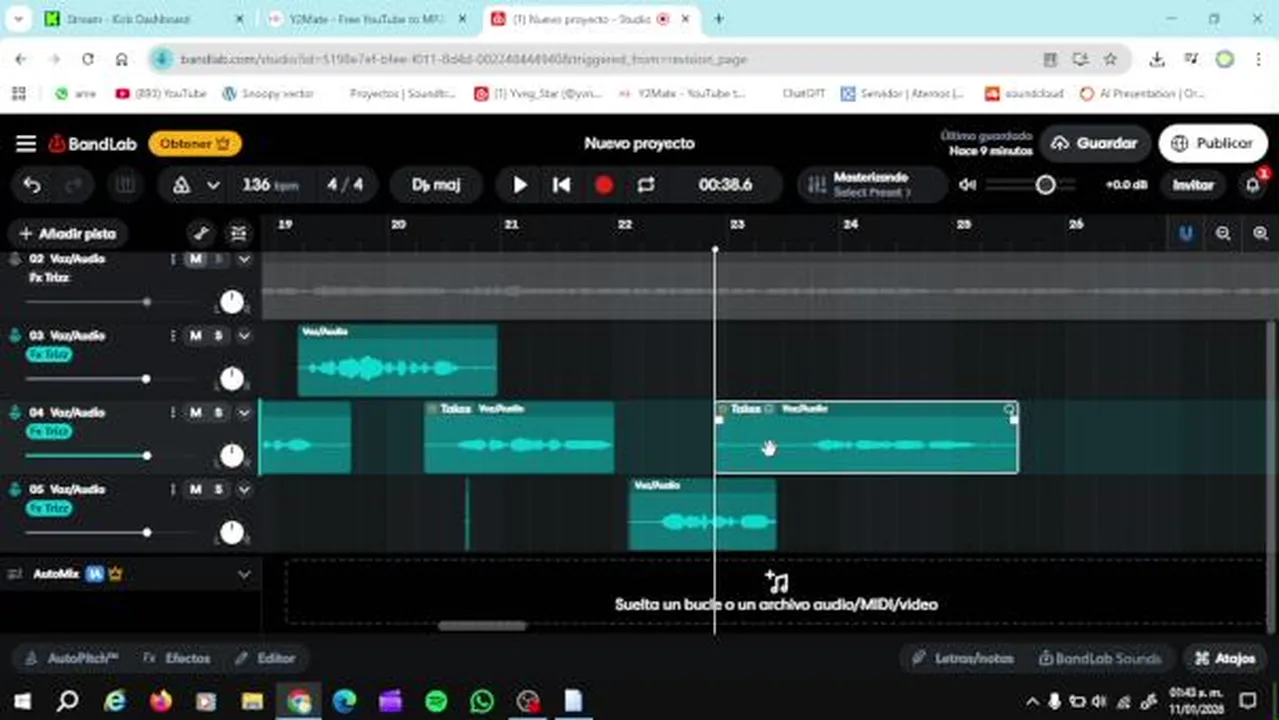Open the Masterizando Select Preset menu
This screenshot has height=720, width=1279.
pyautogui.click(x=872, y=185)
